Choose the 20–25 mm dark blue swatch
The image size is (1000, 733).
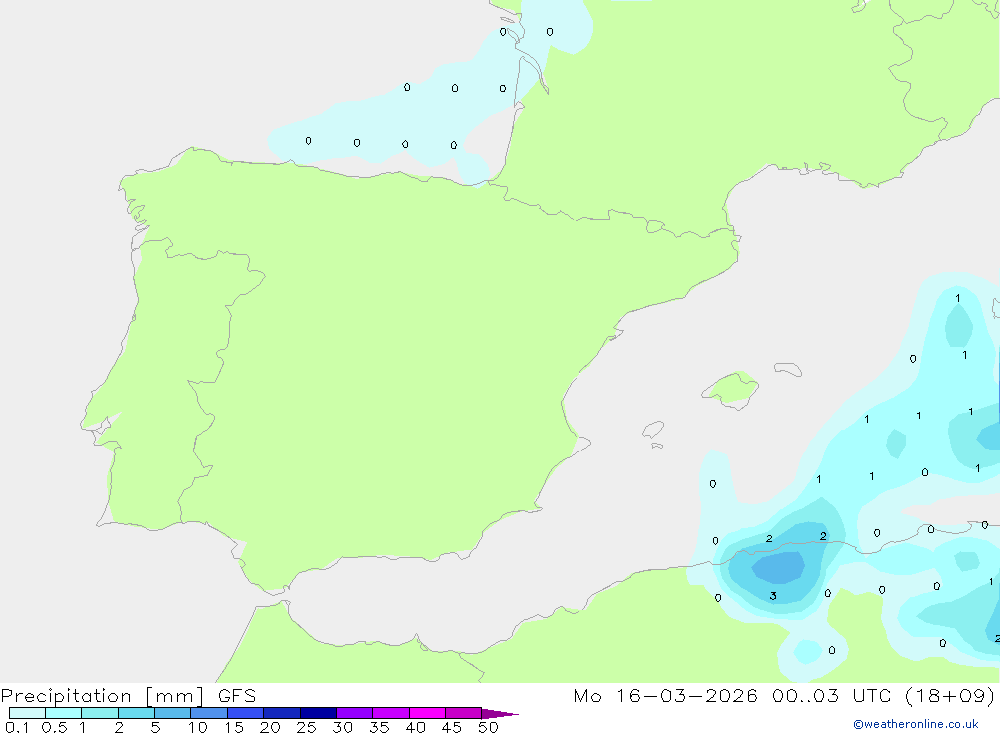tap(282, 713)
